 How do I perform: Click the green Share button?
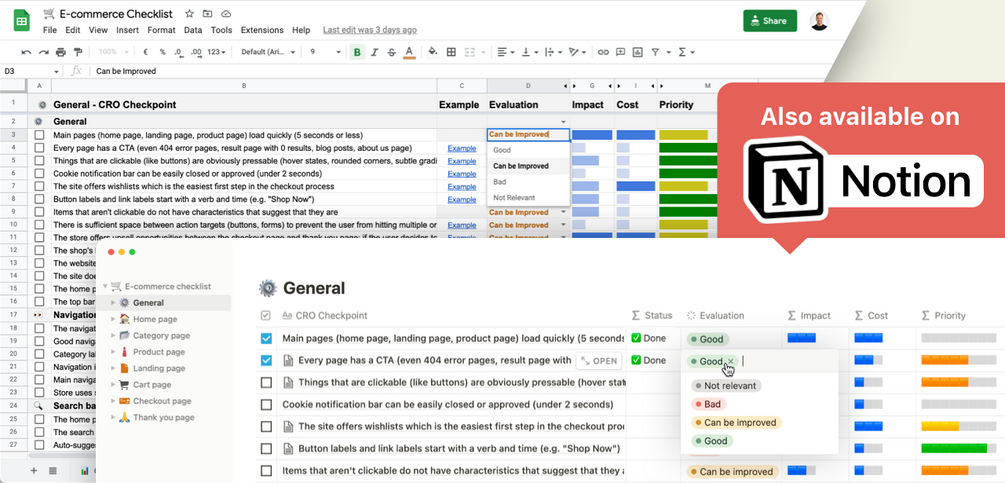coord(770,20)
